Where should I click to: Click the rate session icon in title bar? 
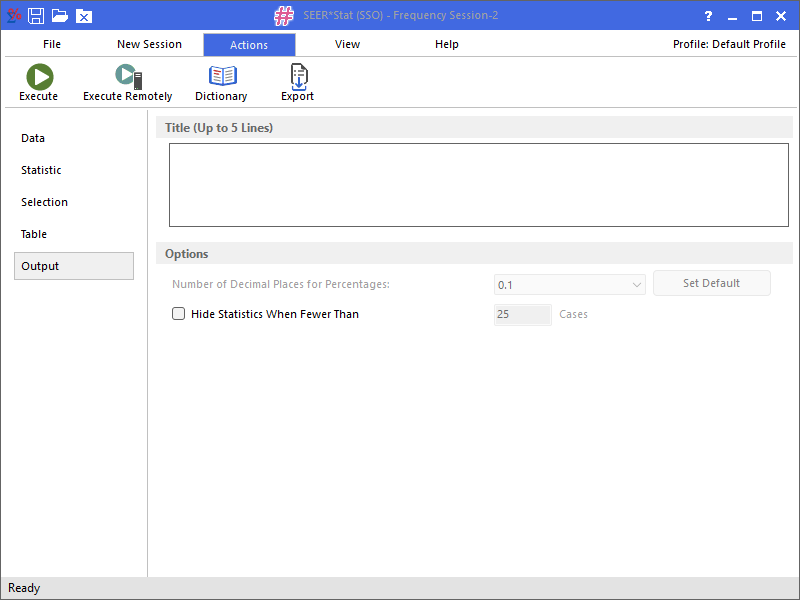pos(14,15)
